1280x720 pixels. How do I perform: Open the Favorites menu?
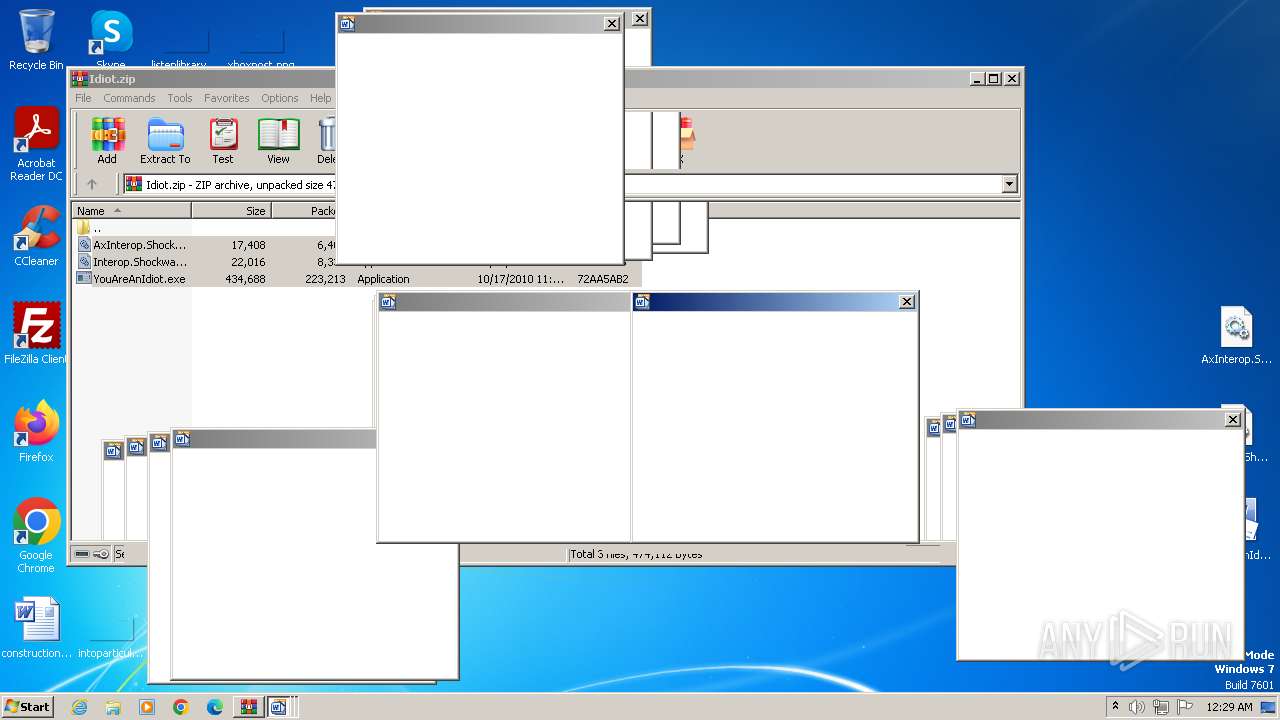click(x=227, y=98)
